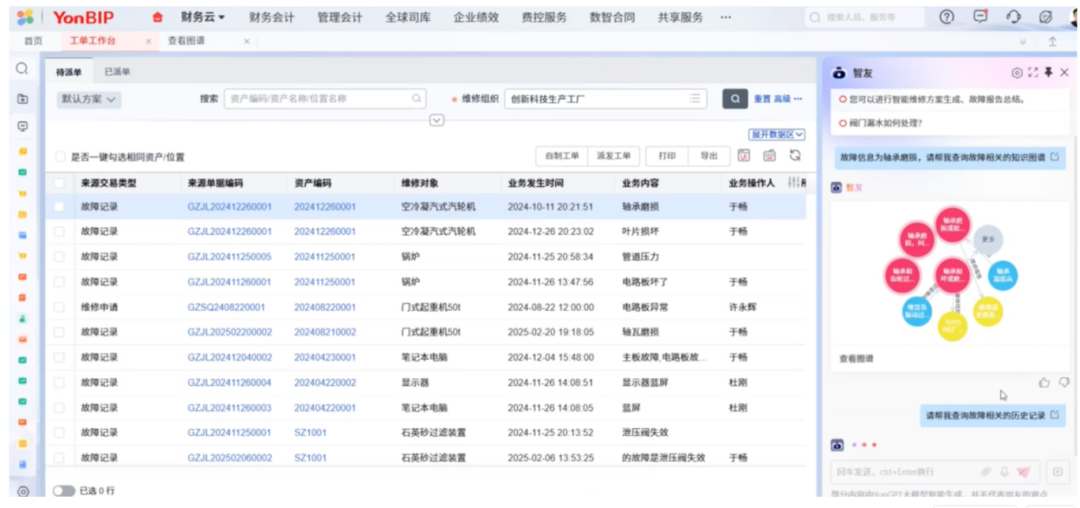Image resolution: width=1080 pixels, height=508 pixels.
Task: Check 是否一键勾选相同资产/位置 checkbox
Action: click(x=61, y=157)
